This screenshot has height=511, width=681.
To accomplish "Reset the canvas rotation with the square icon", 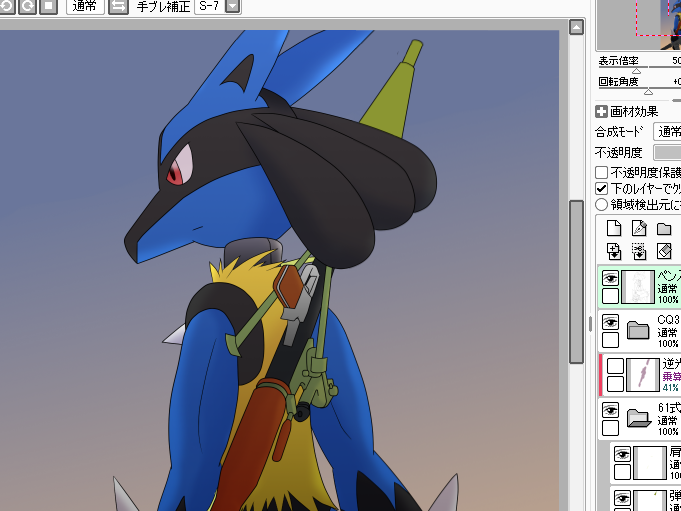I will [x=49, y=6].
